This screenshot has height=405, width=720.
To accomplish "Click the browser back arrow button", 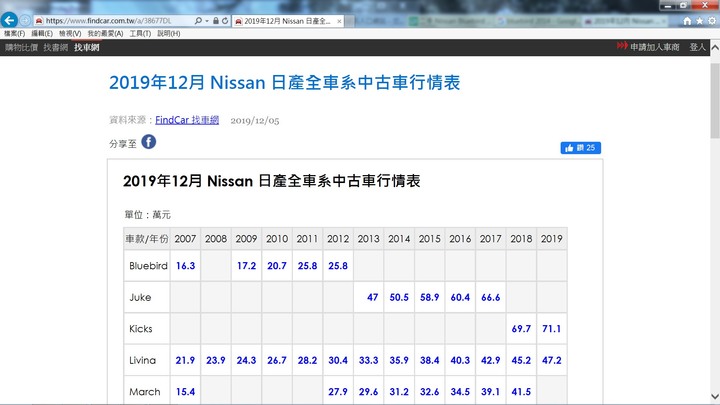I will click(x=9, y=20).
